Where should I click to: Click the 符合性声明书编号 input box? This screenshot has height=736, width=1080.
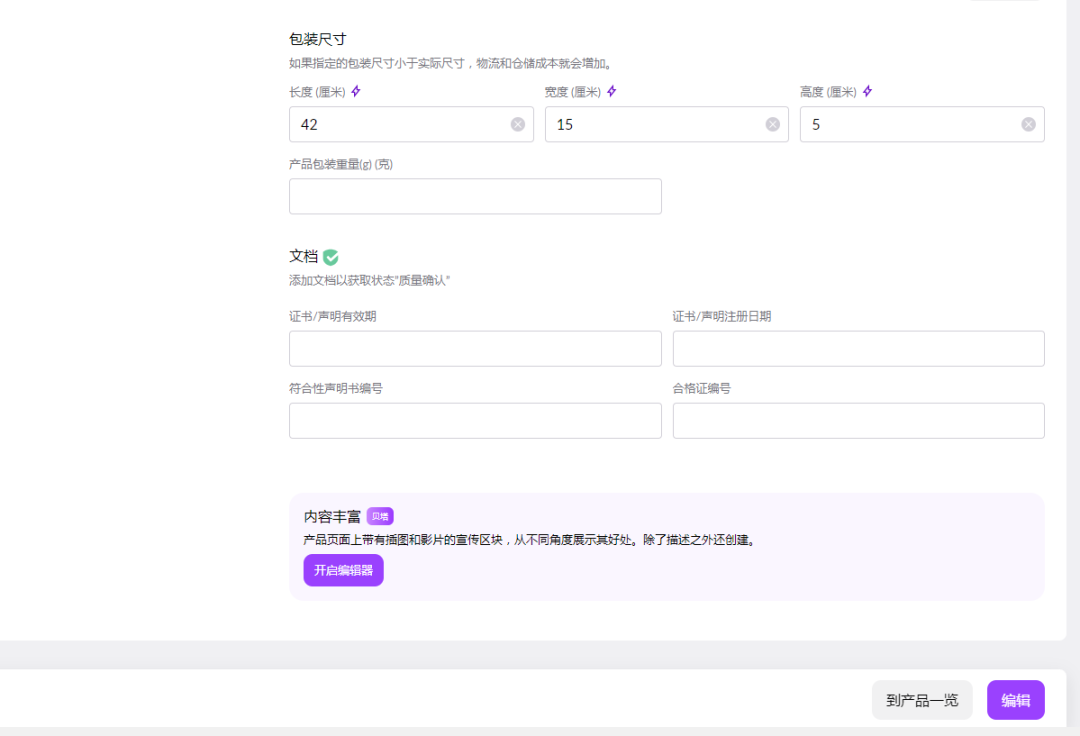pyautogui.click(x=475, y=420)
